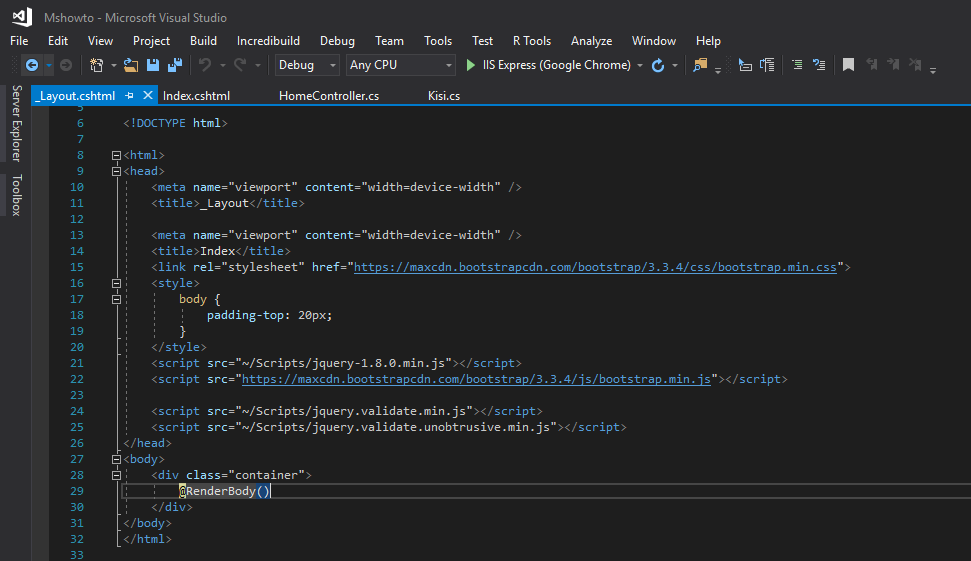Viewport: 971px width, 561px height.
Task: Click the Next Bookmark icon
Action: [893, 64]
